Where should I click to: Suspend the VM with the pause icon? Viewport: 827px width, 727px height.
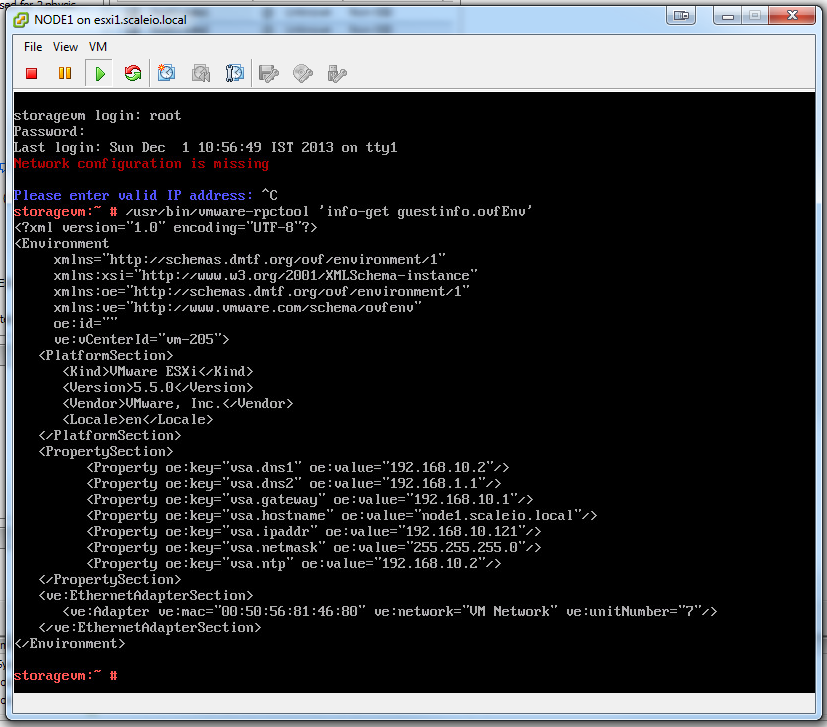coord(65,73)
